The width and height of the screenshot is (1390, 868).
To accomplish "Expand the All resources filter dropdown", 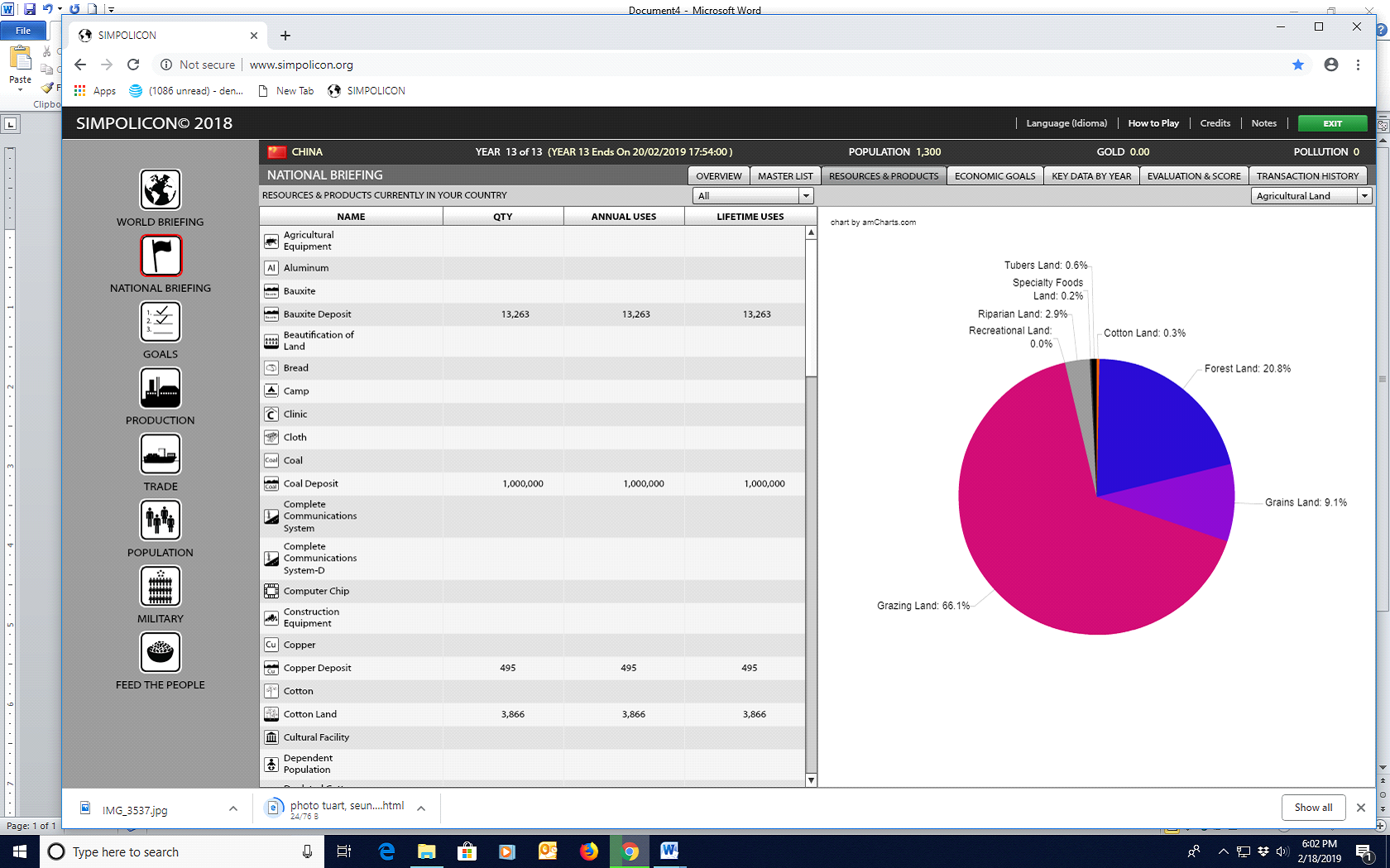I will coord(806,196).
